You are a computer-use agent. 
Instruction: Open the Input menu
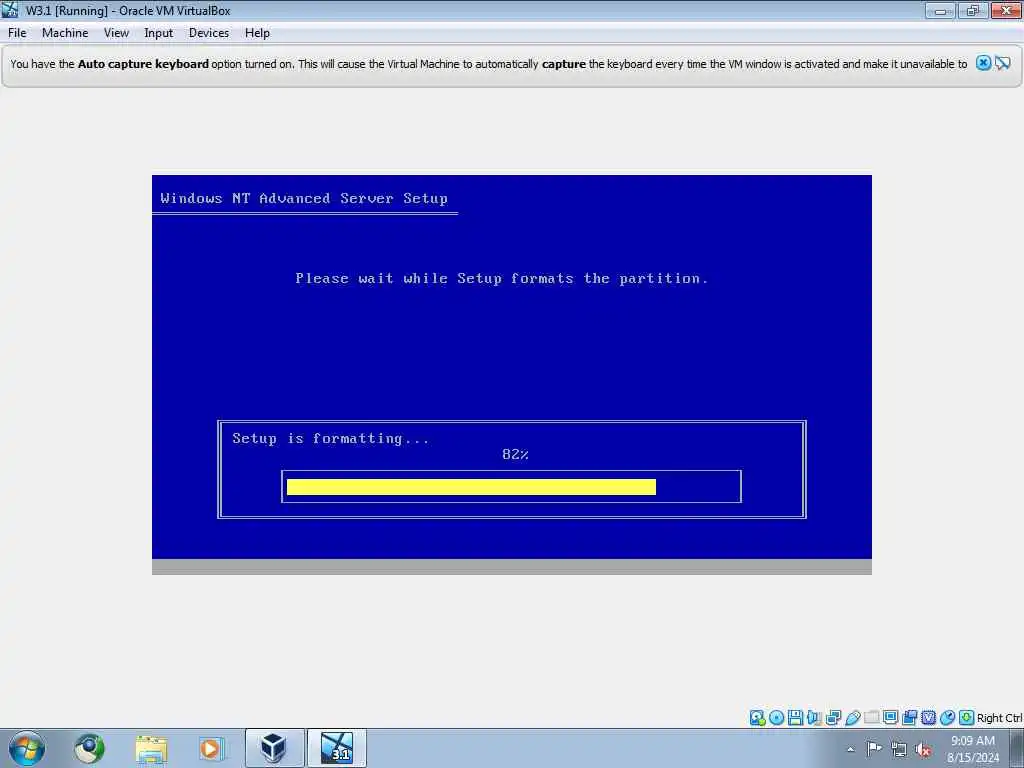(x=158, y=33)
